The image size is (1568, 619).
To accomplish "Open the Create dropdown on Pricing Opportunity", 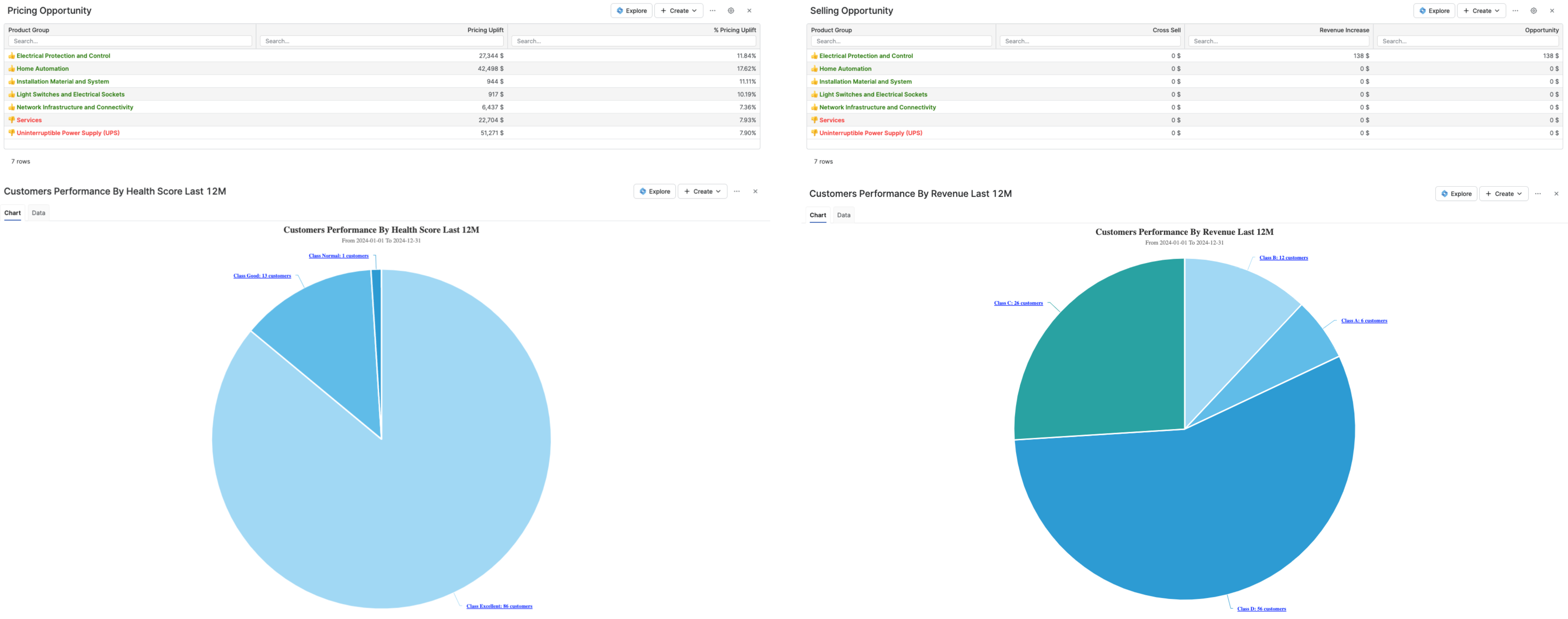I will coord(678,10).
